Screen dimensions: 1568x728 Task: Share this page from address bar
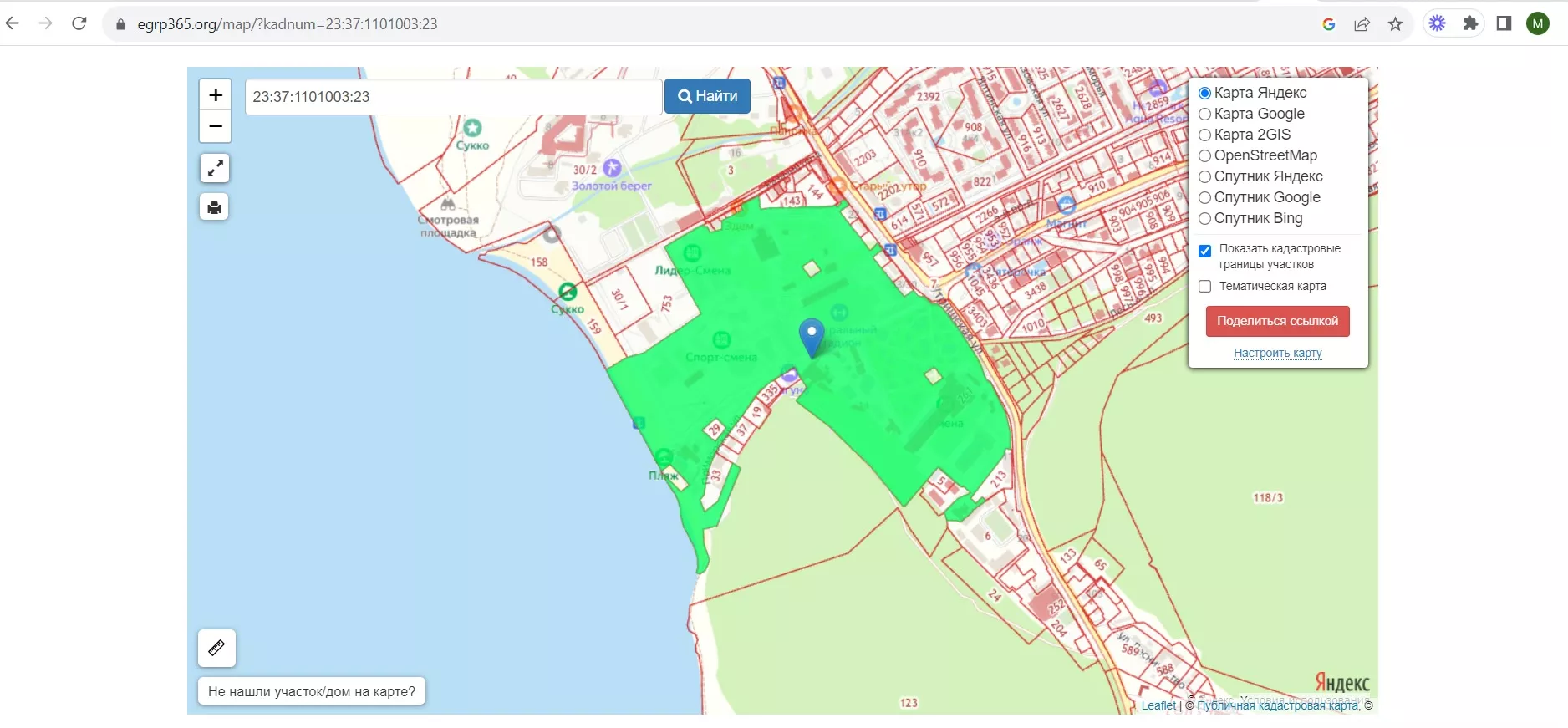[1362, 23]
